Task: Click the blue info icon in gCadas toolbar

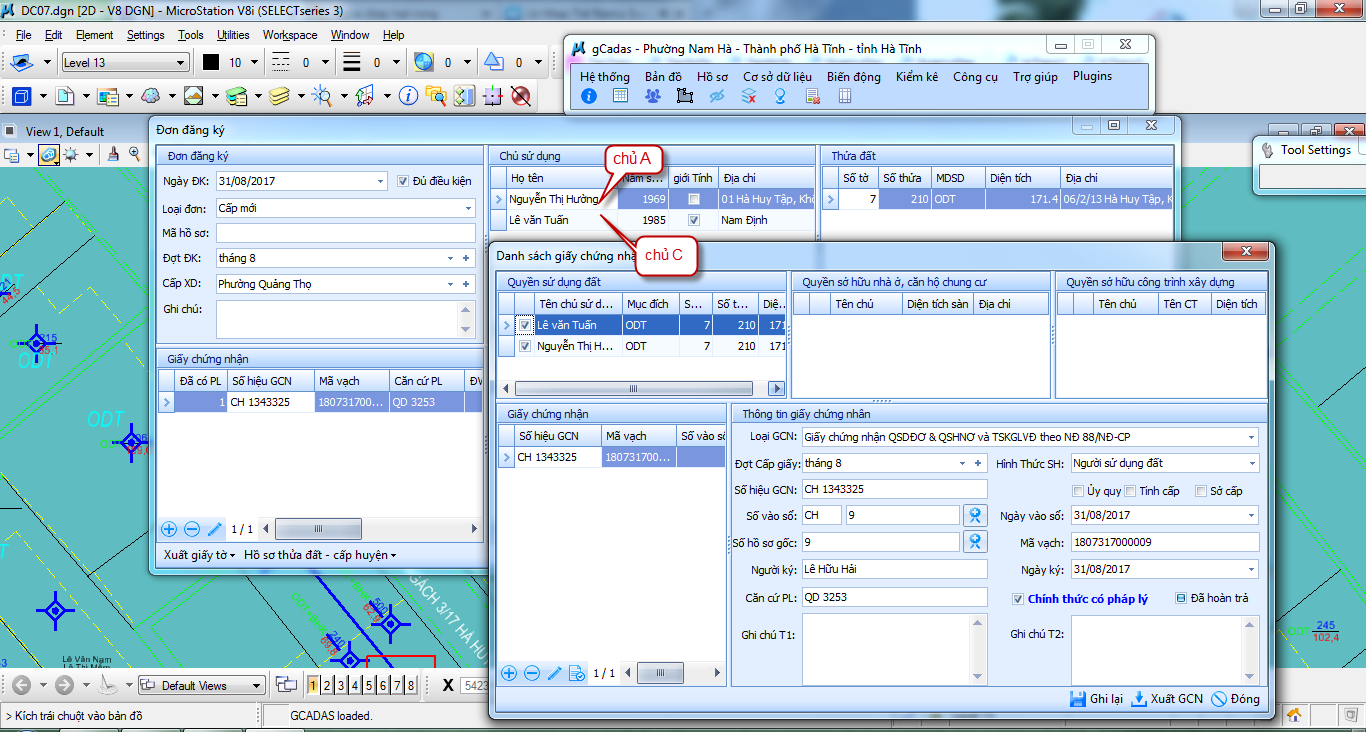Action: coord(589,96)
